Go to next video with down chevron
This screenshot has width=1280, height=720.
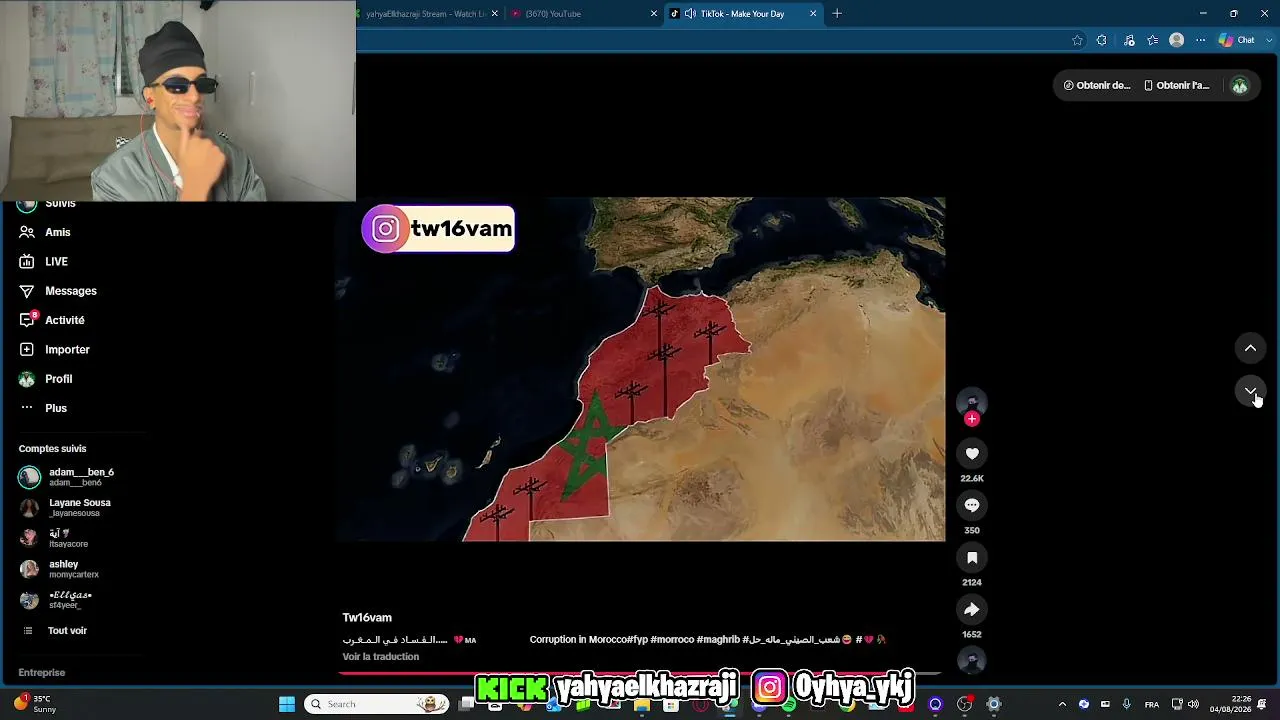[x=1250, y=391]
